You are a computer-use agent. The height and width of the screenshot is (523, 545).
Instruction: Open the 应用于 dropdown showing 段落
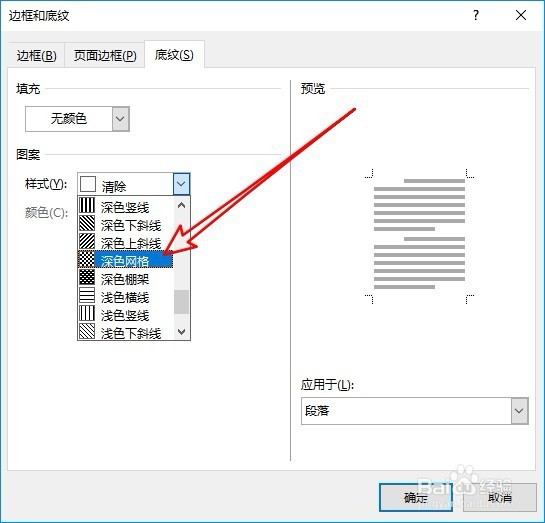(x=415, y=411)
